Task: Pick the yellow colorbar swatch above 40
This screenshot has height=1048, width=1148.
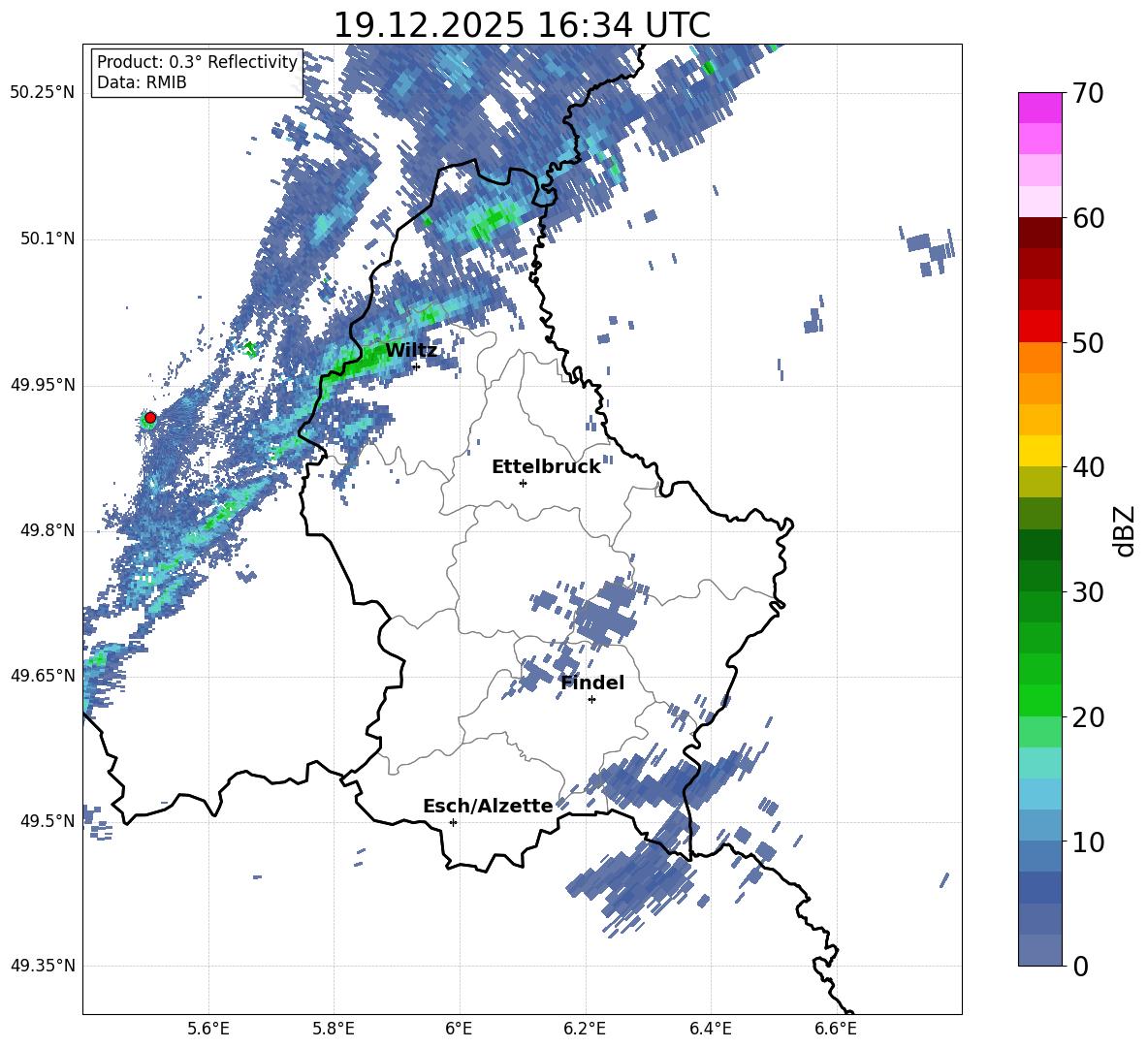Action: [x=1039, y=452]
